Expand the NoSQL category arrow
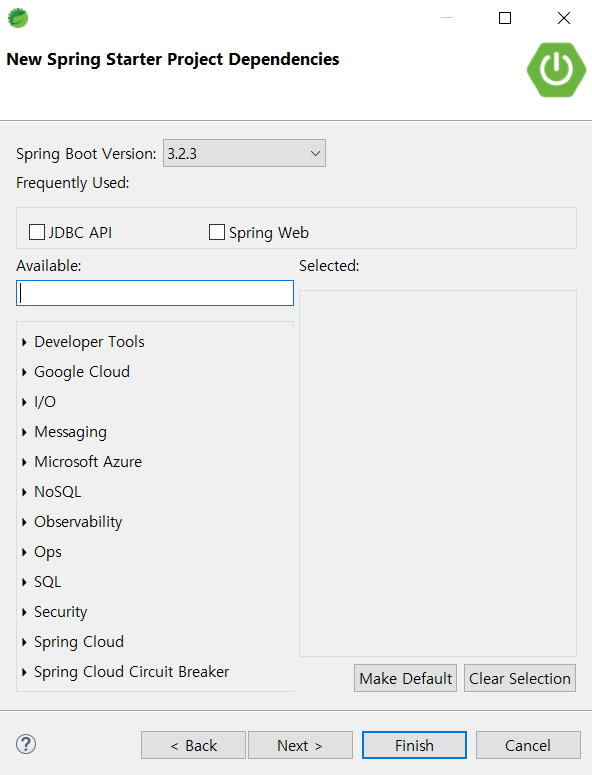 click(x=24, y=492)
